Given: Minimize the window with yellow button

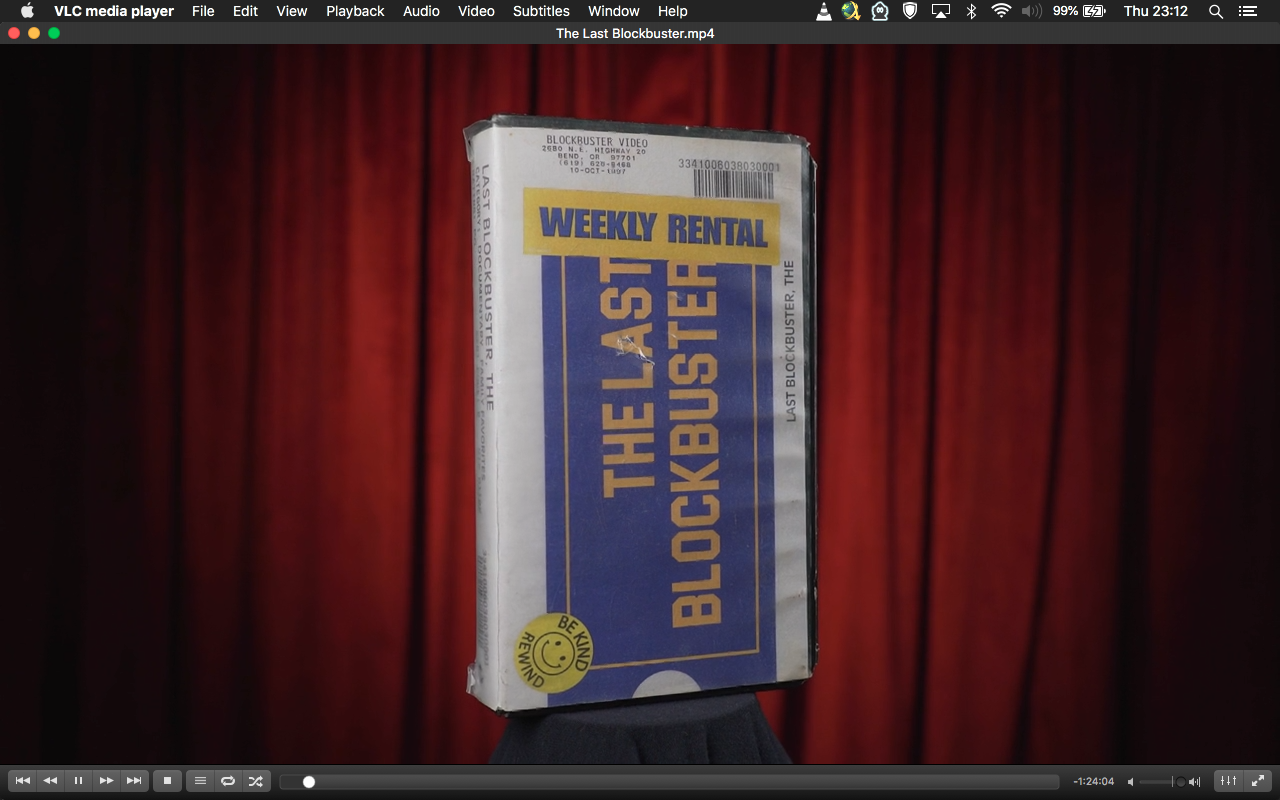Looking at the screenshot, I should click(34, 33).
